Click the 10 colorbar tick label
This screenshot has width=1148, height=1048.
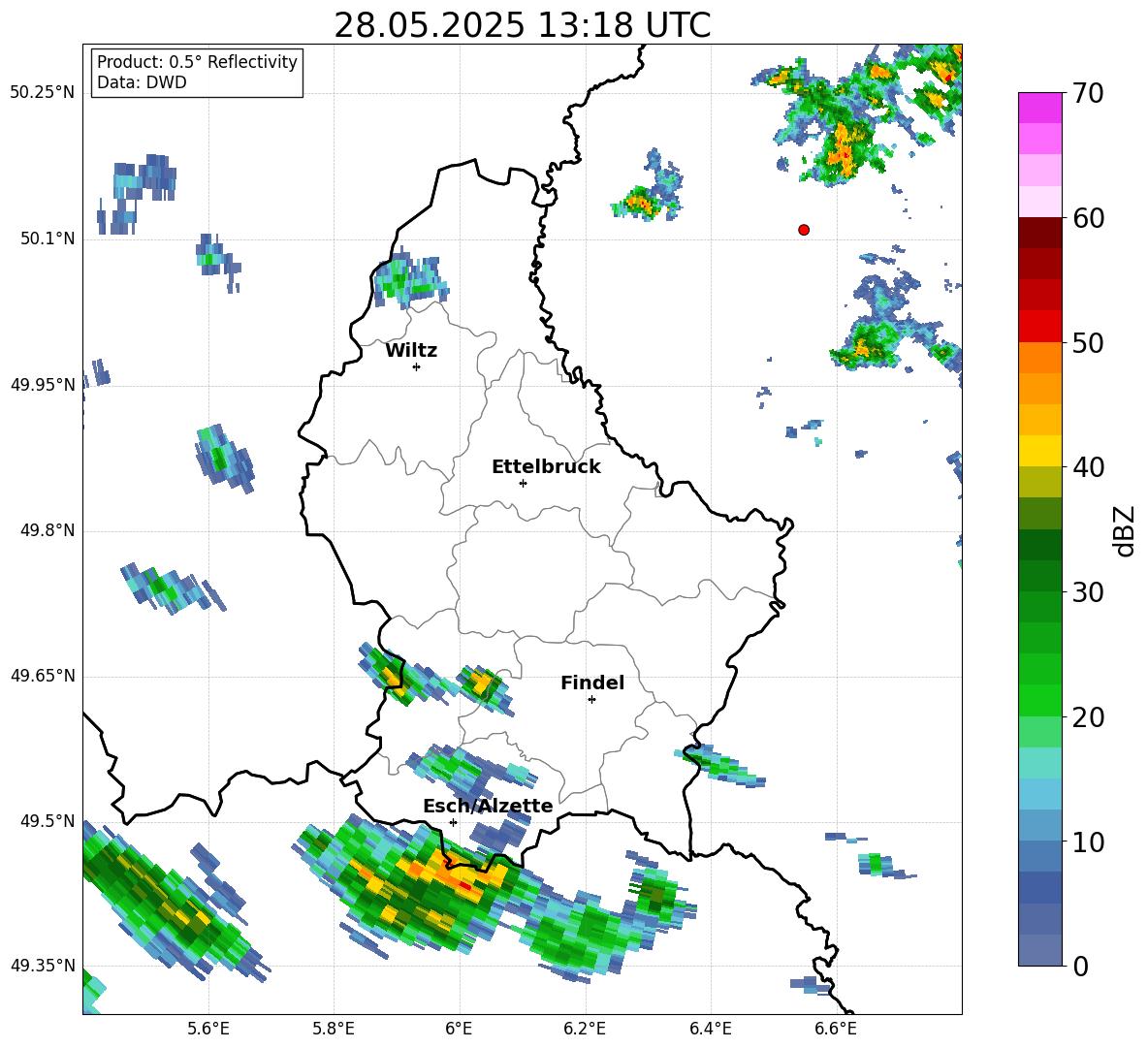click(1088, 842)
